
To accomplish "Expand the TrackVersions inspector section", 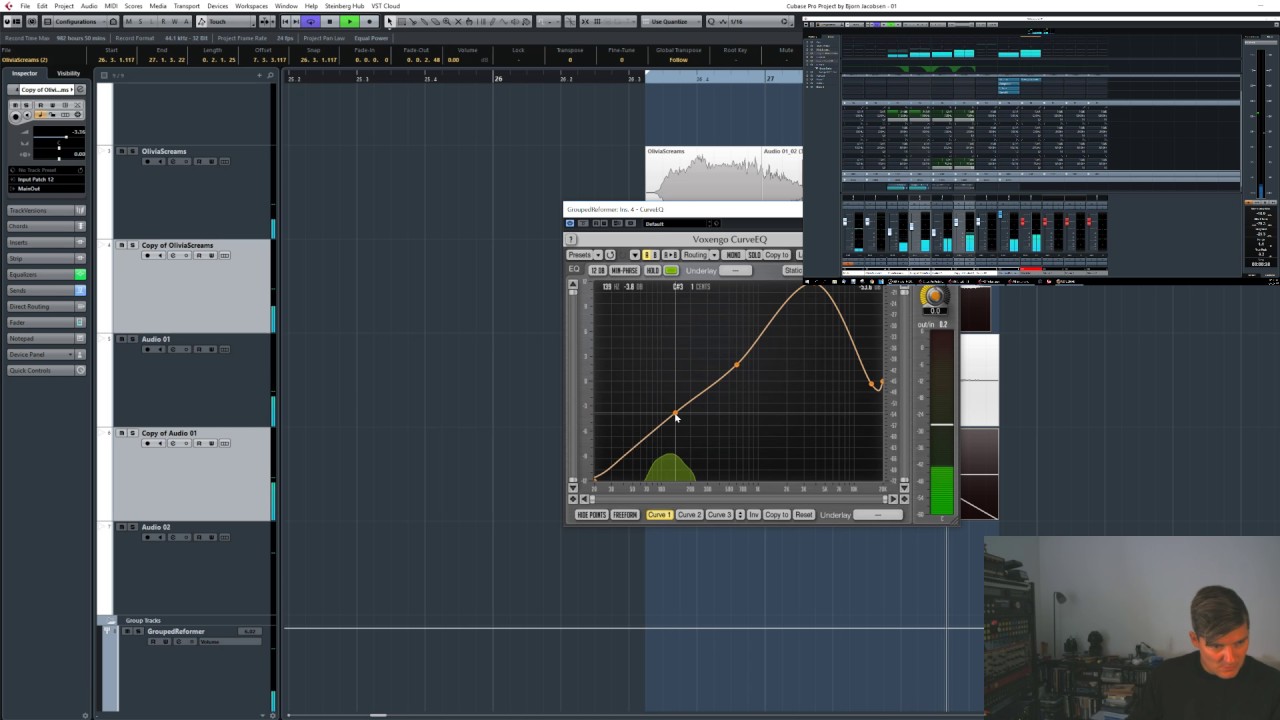I will click(46, 210).
